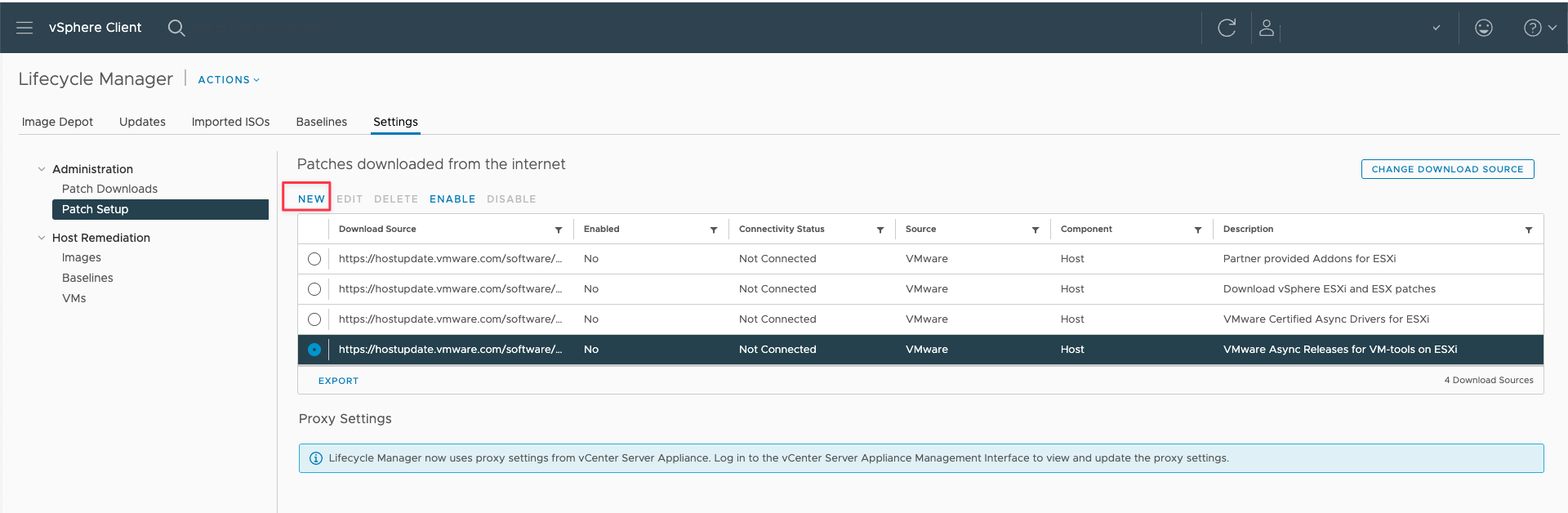Click 'VMware Async Releases for VM-tools on ESXi'

(x=1339, y=350)
